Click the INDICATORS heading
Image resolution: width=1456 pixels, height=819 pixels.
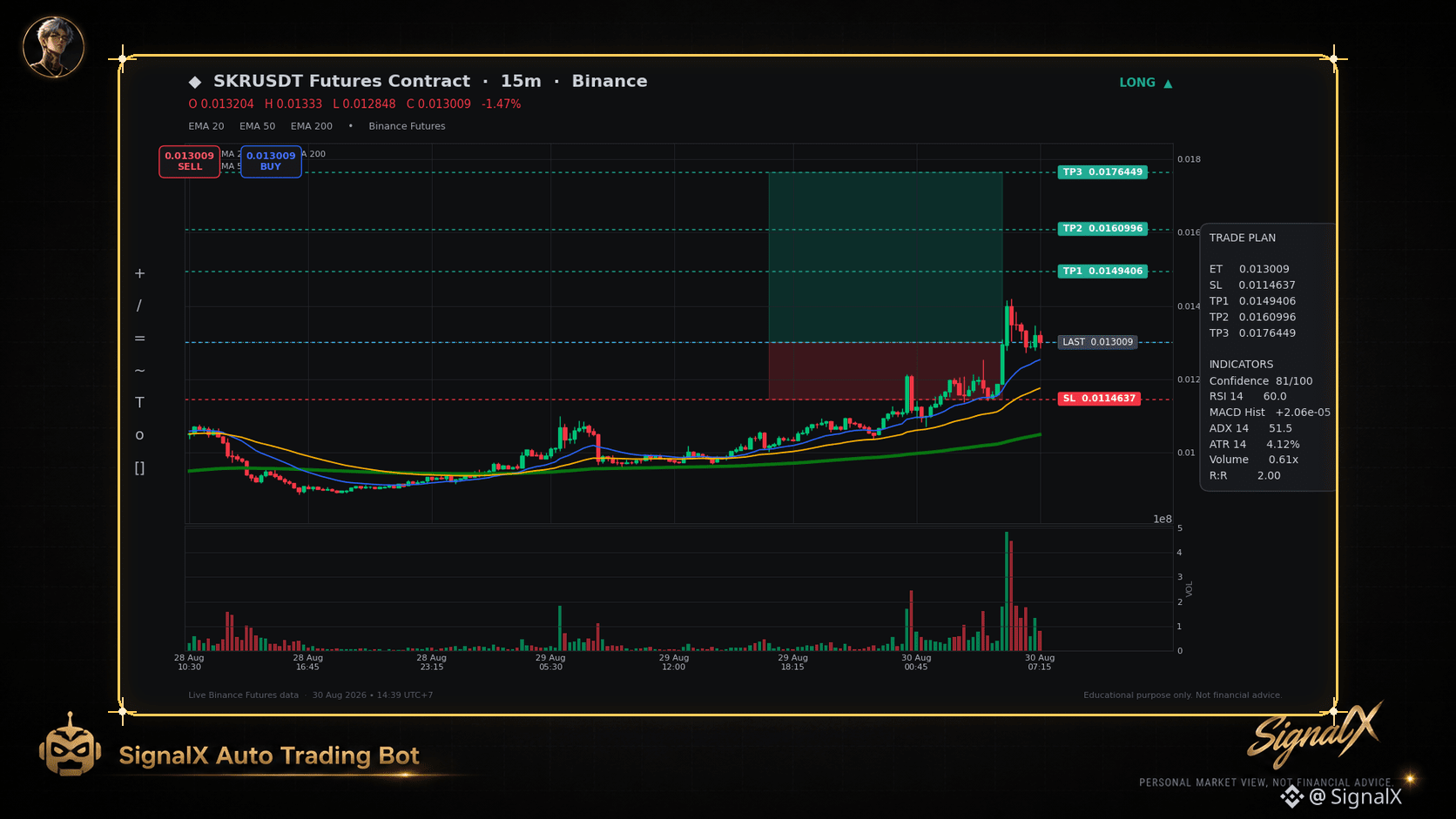(x=1241, y=365)
